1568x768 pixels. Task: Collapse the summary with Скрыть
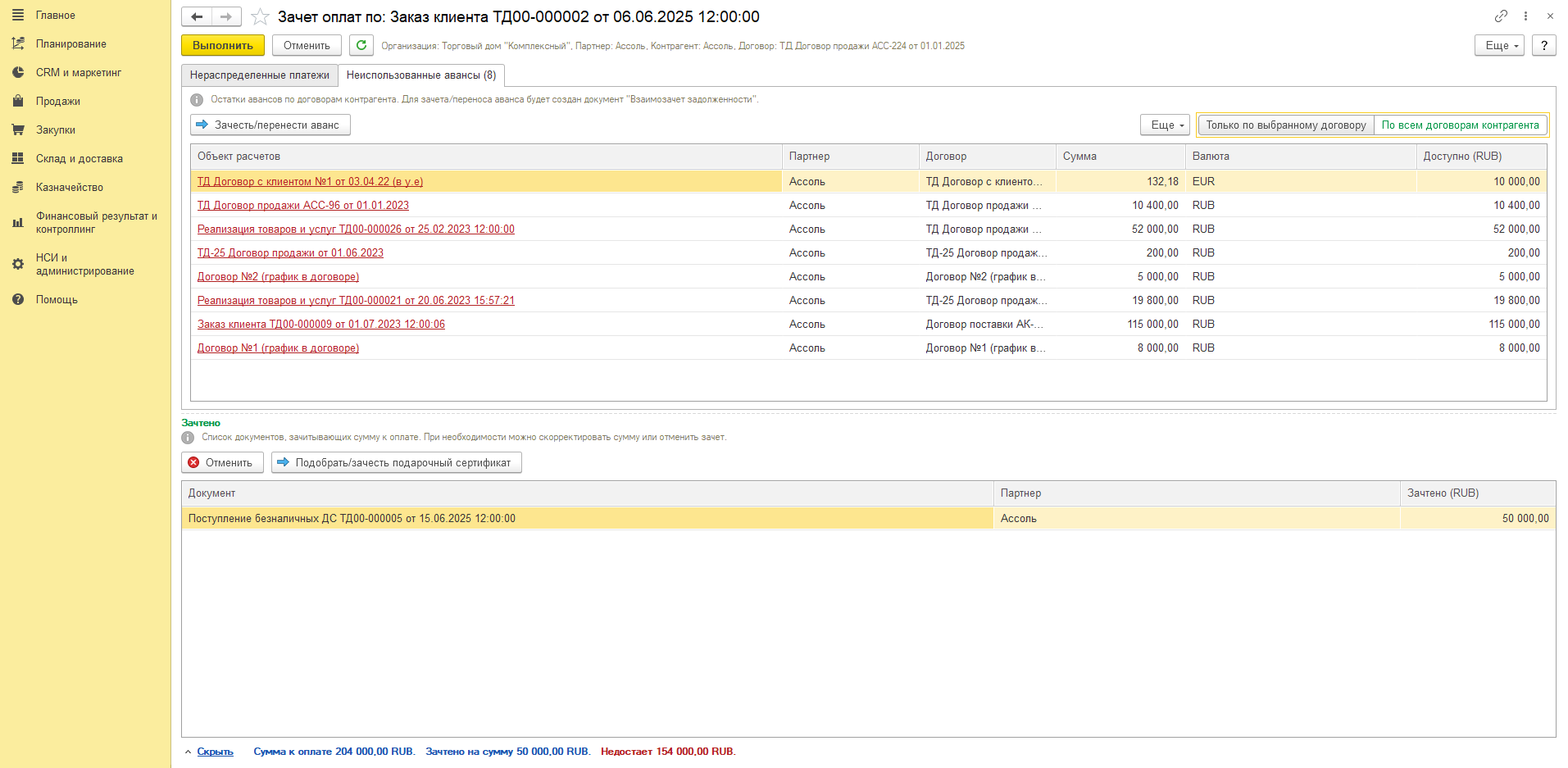click(216, 752)
